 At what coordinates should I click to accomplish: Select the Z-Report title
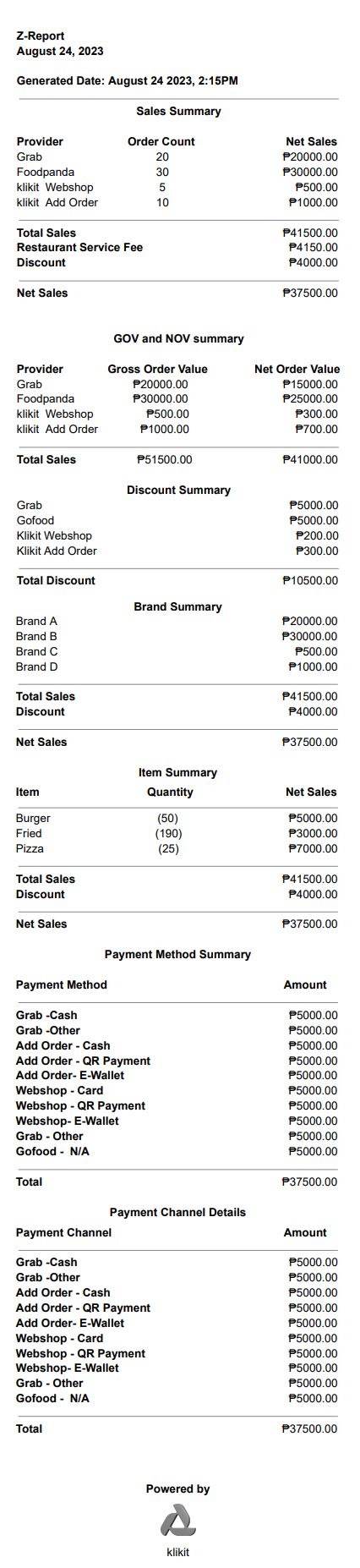point(41,36)
